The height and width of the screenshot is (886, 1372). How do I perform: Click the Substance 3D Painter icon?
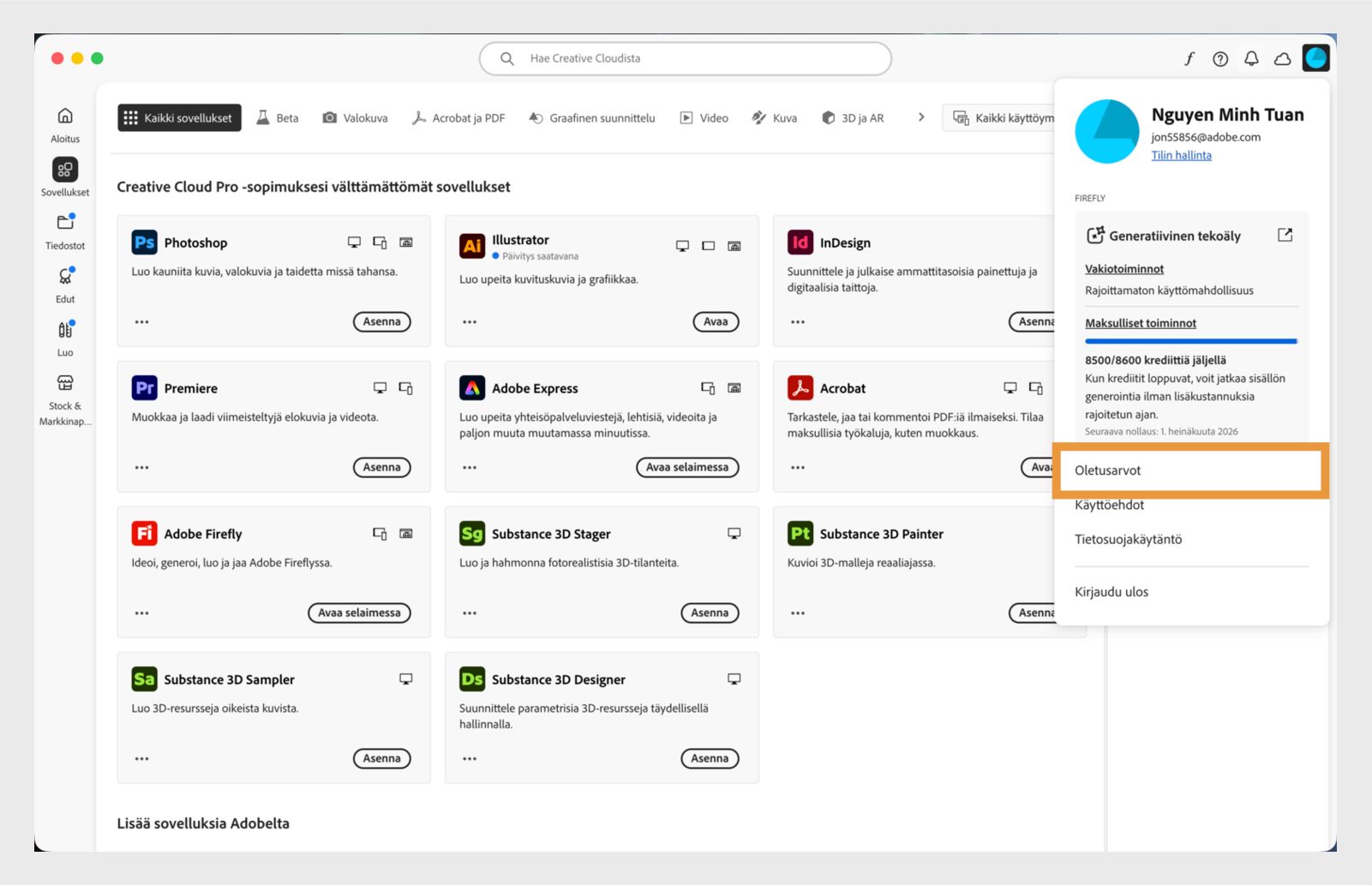click(x=800, y=534)
